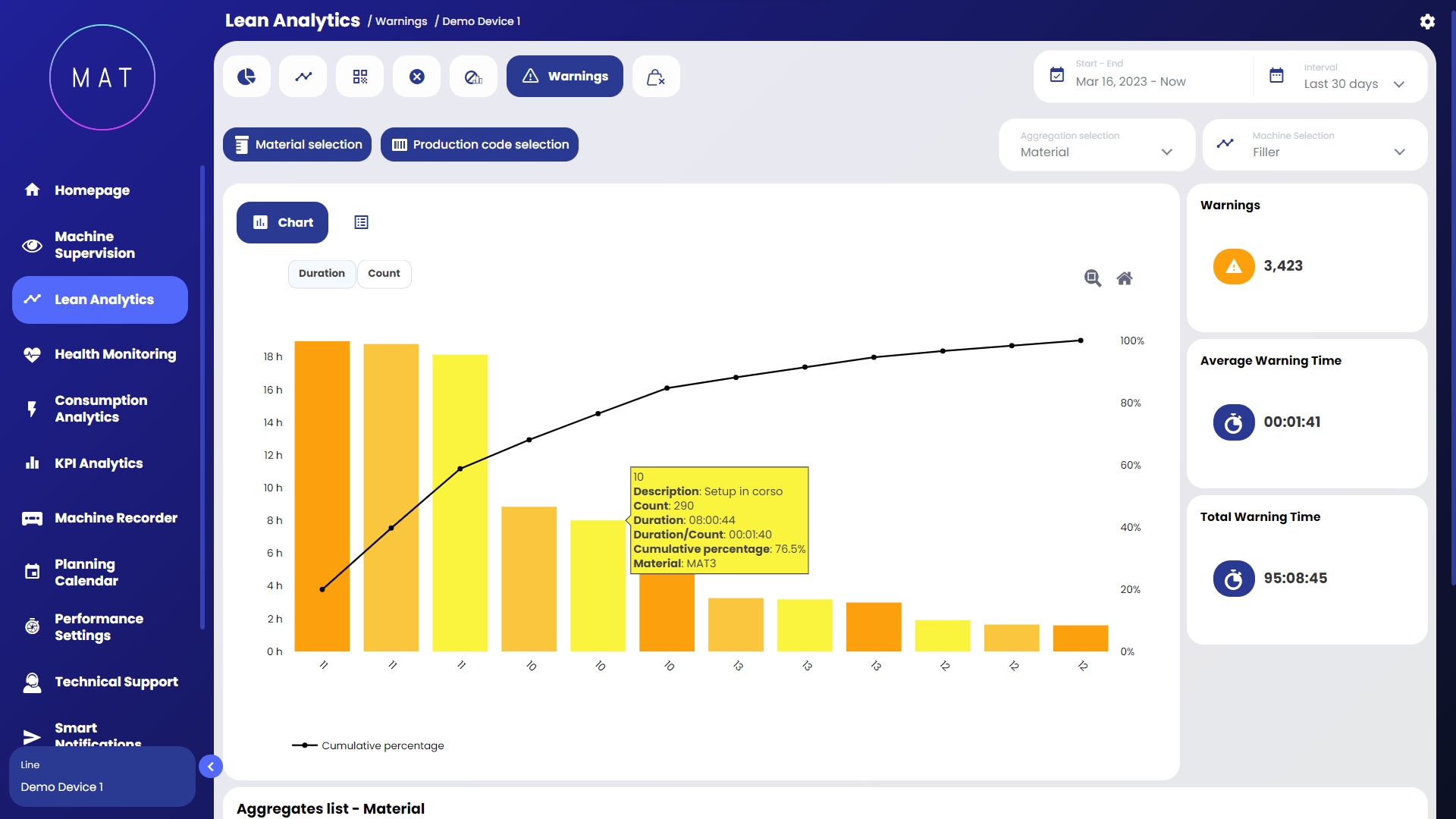Image resolution: width=1456 pixels, height=819 pixels.
Task: Open the settings gear icon
Action: coord(1427,21)
